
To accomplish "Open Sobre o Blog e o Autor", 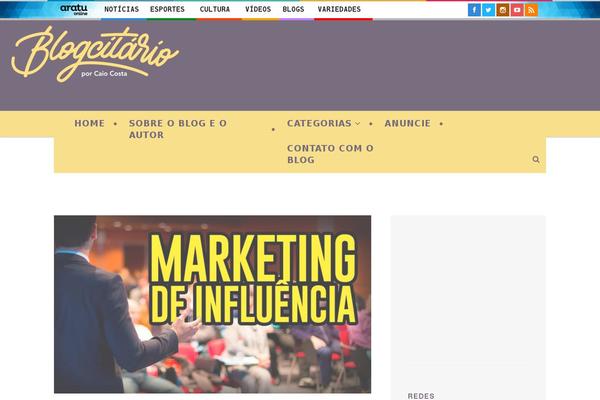I will [178, 129].
